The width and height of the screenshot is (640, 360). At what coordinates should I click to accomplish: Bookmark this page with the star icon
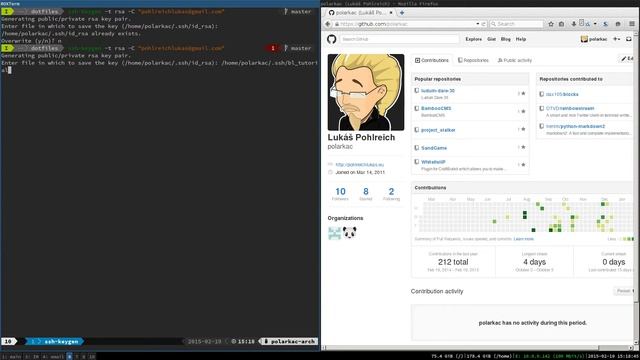point(551,24)
